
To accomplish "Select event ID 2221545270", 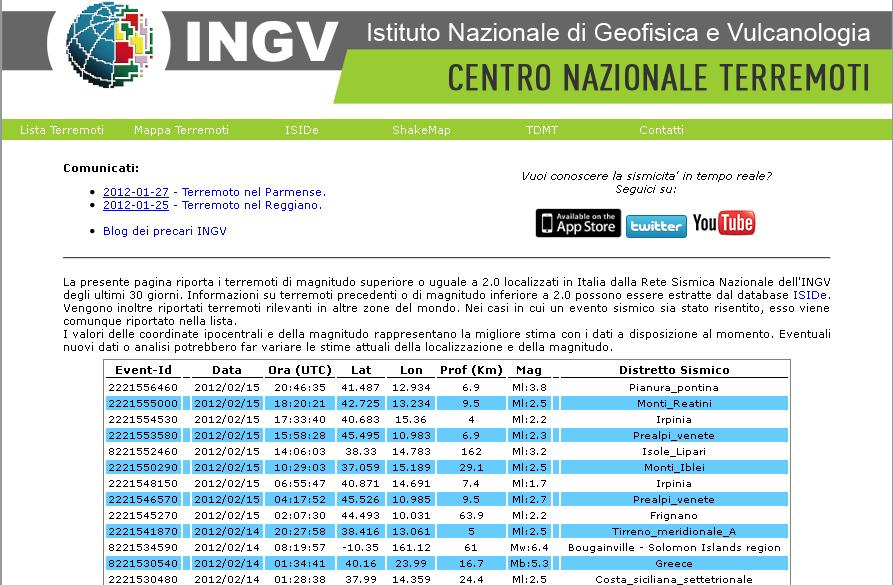I will [143, 515].
